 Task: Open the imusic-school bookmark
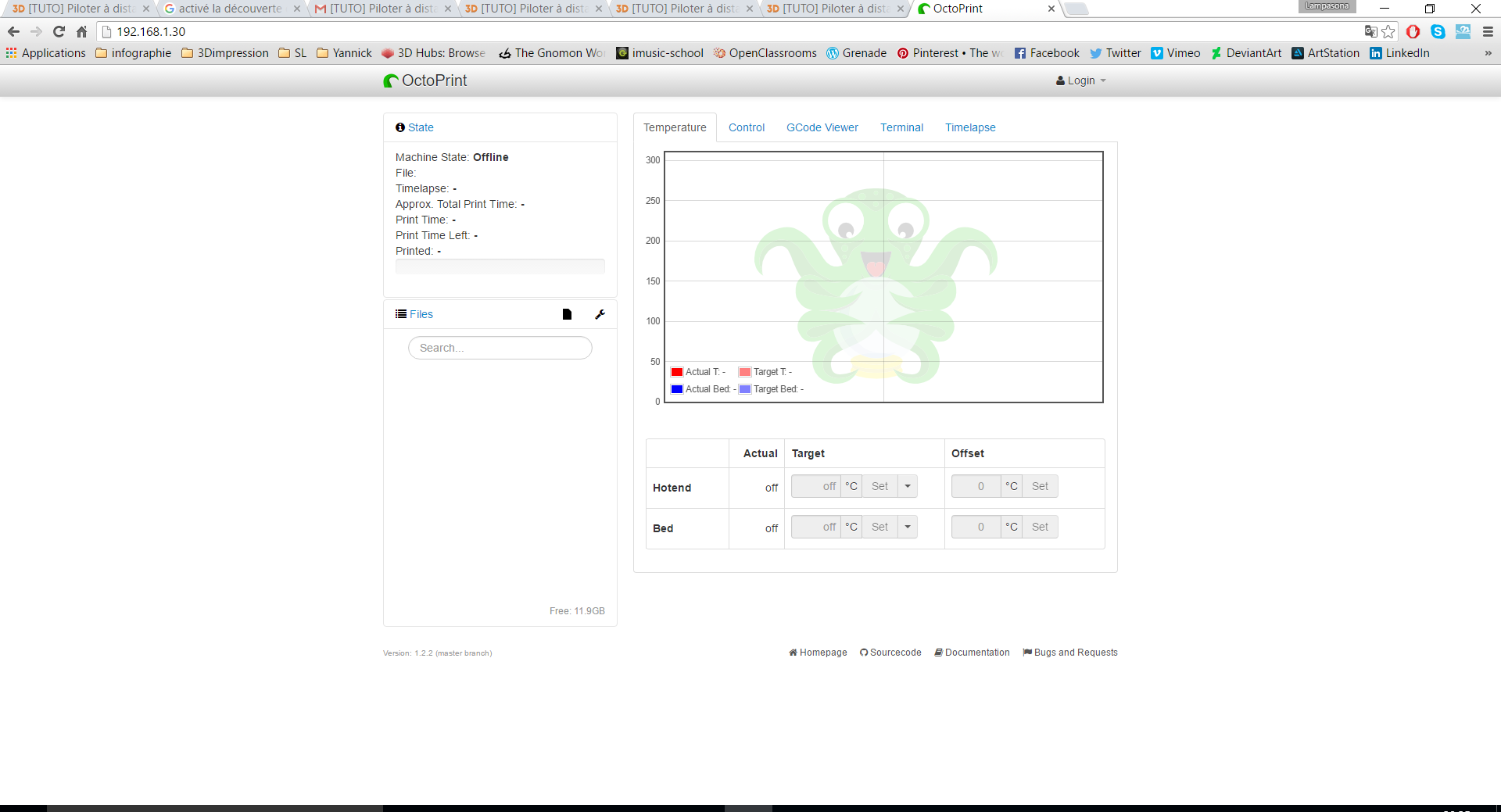pyautogui.click(x=660, y=53)
